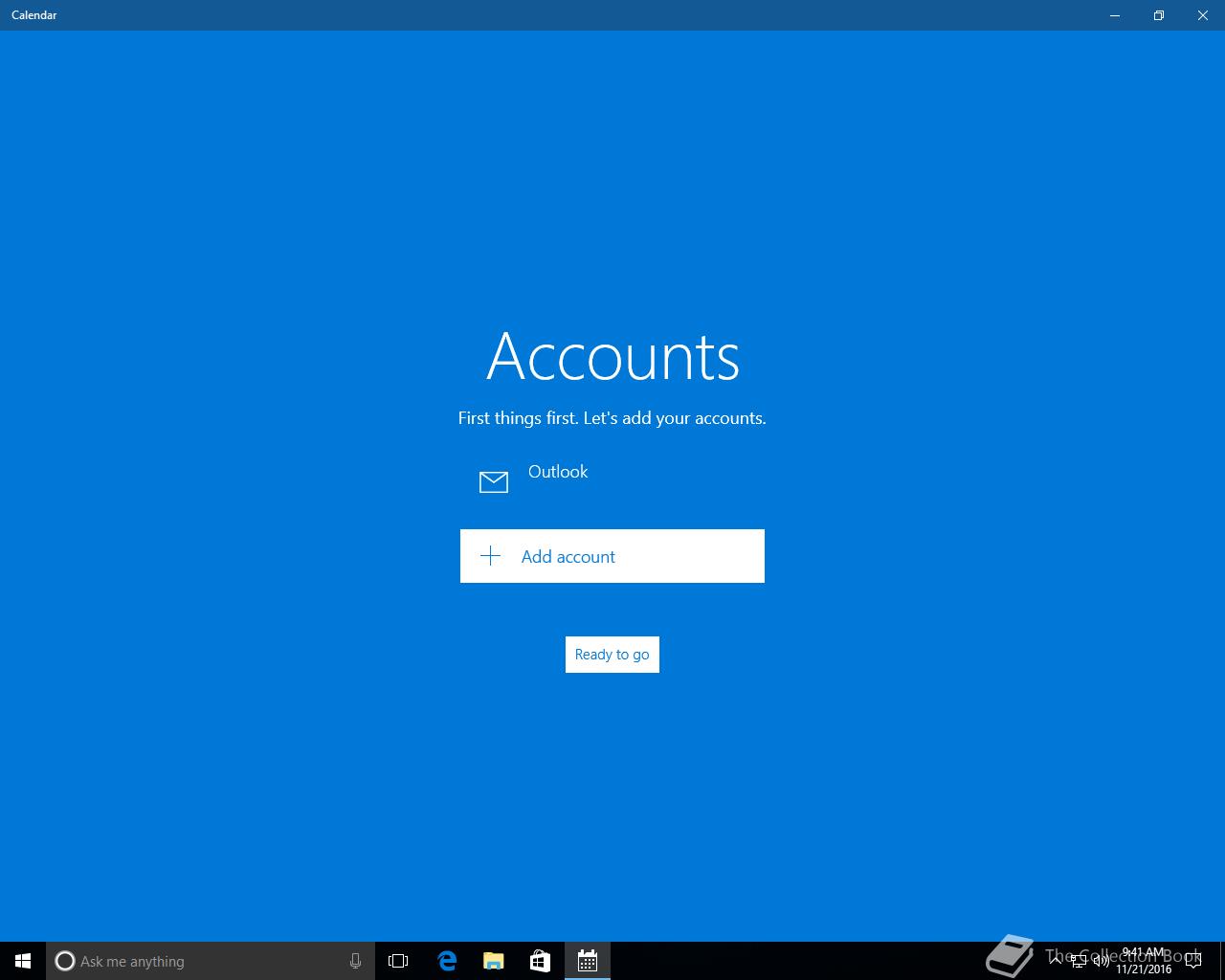Click the Ready to go button
Image resolution: width=1225 pixels, height=980 pixels.
pyautogui.click(x=612, y=655)
